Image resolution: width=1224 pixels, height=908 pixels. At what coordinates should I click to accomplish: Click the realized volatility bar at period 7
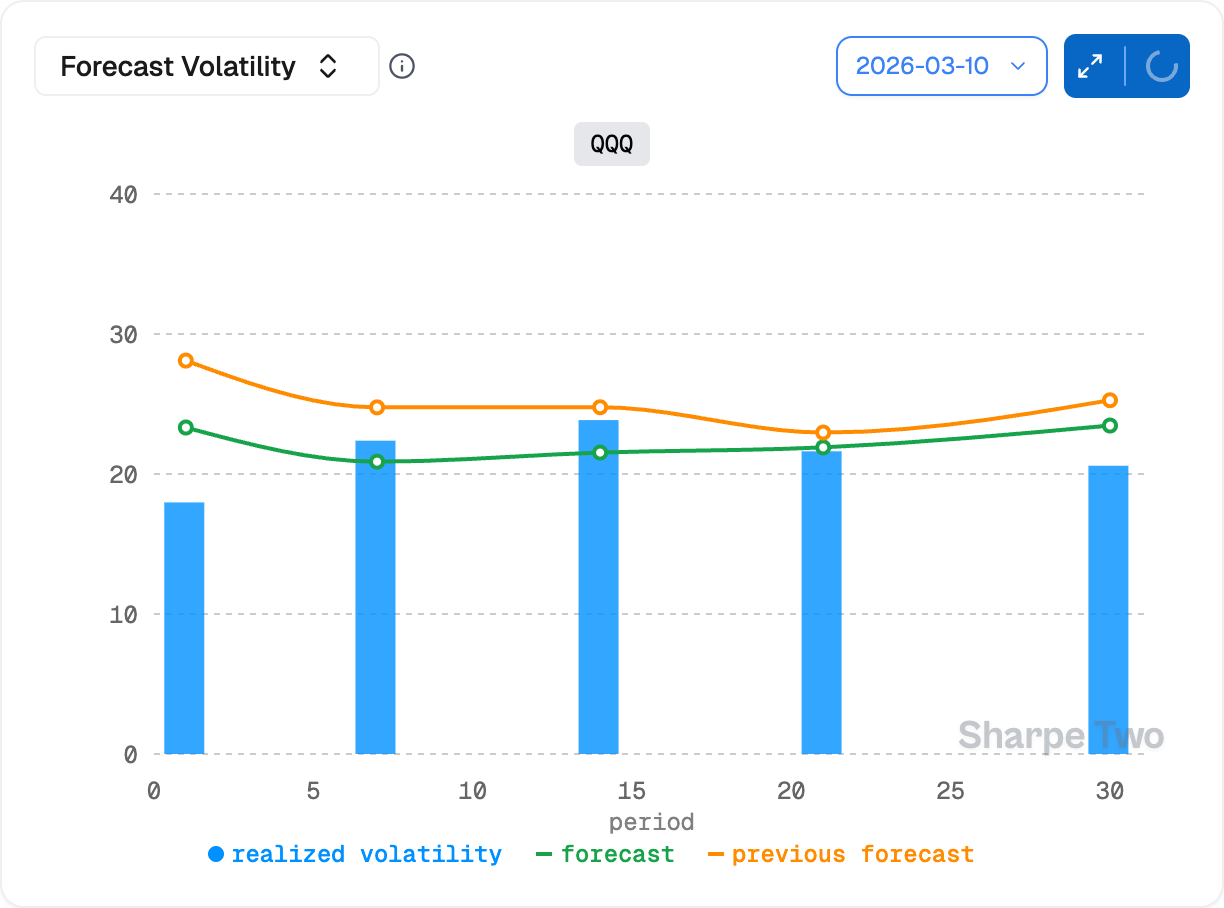[x=376, y=600]
